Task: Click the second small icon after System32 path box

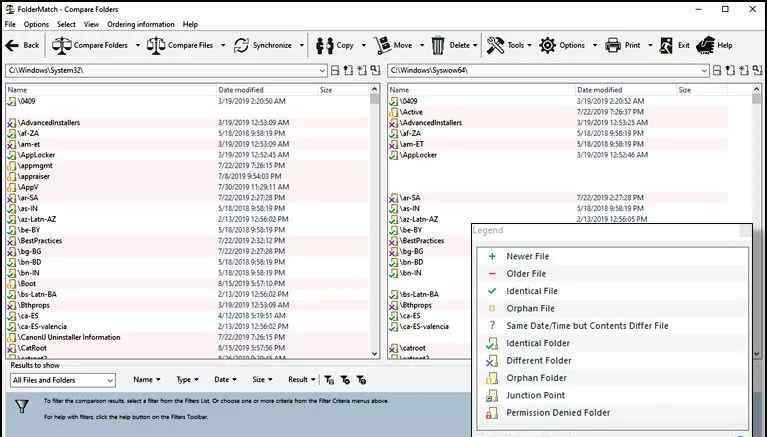Action: (348, 70)
